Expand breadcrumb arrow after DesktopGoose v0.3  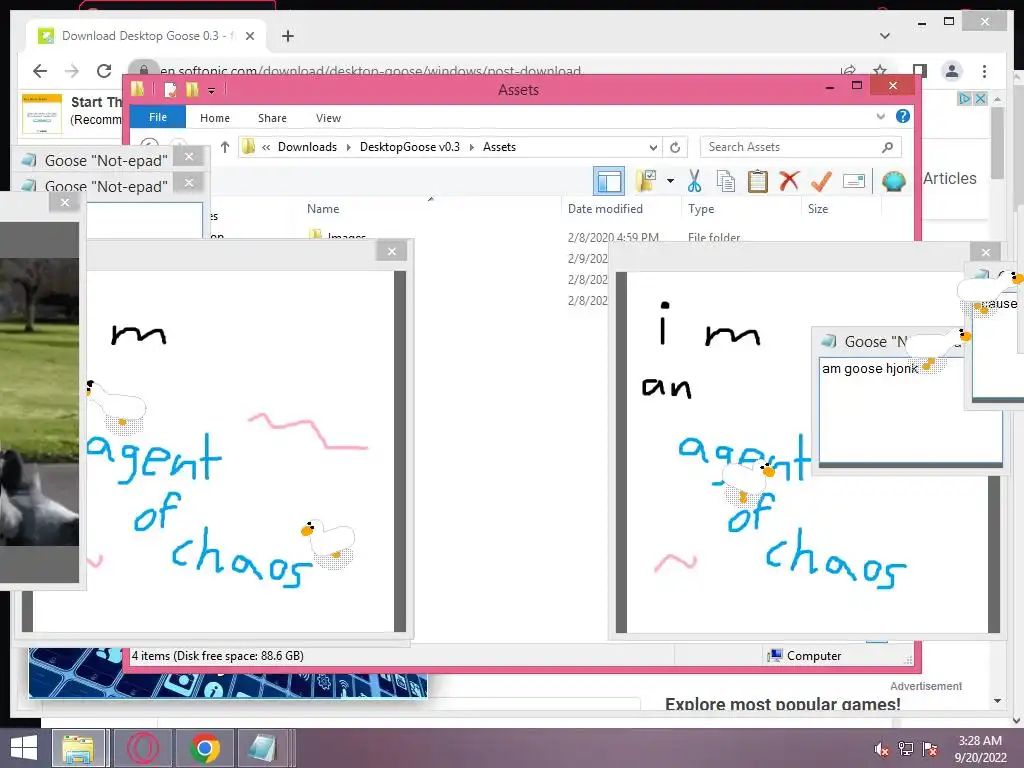[472, 148]
